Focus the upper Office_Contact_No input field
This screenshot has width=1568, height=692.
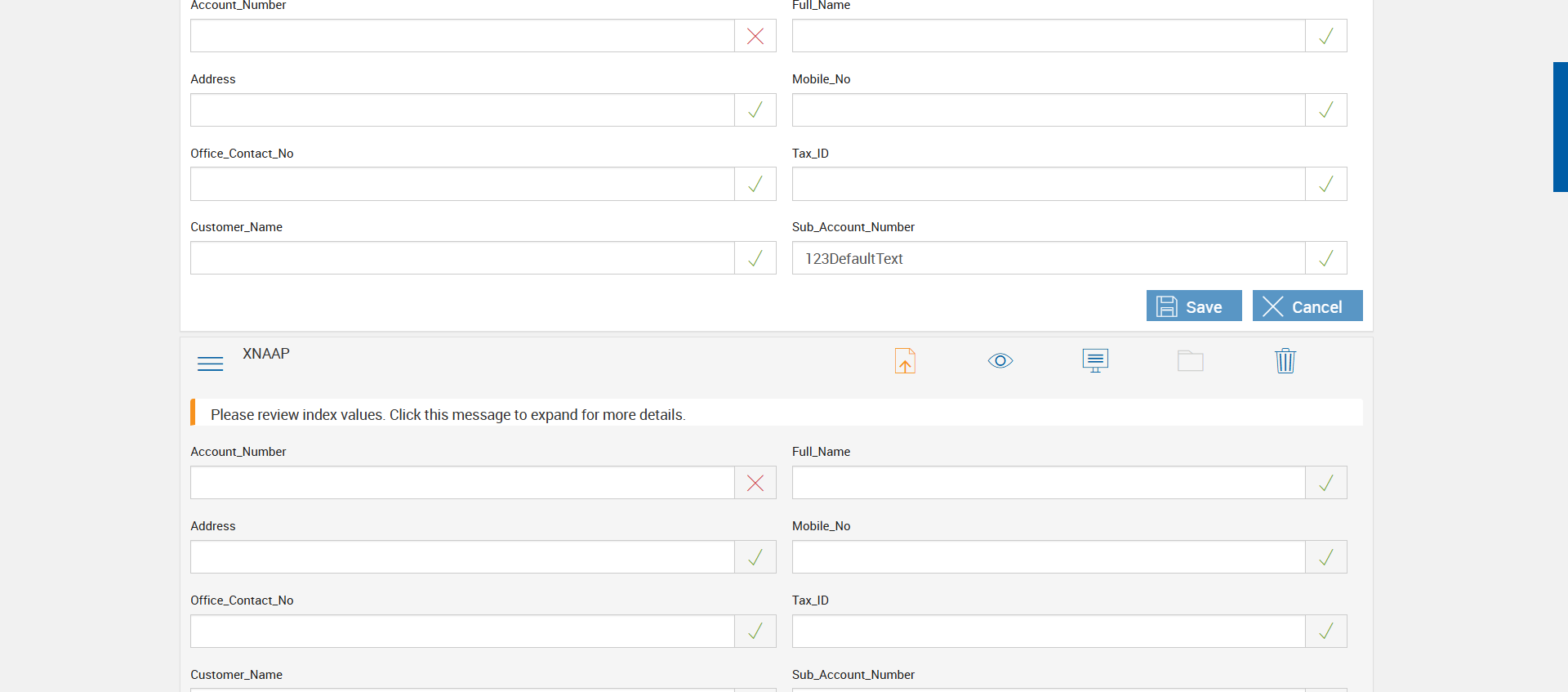[x=462, y=184]
